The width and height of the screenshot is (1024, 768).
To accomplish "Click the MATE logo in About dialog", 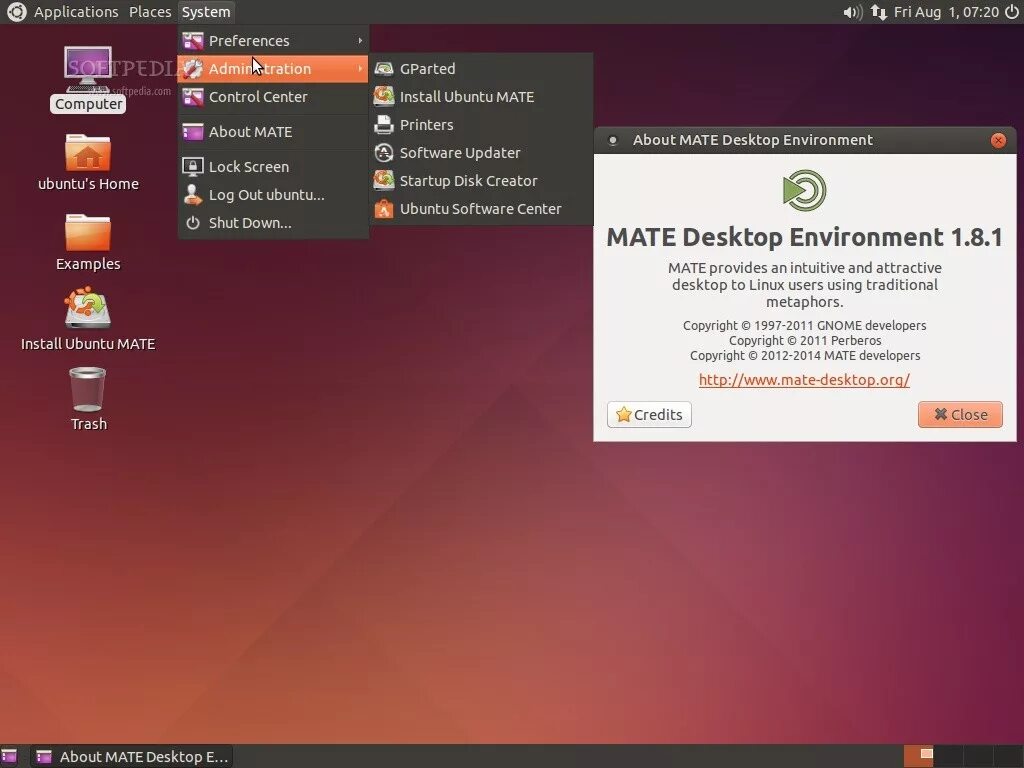I will pyautogui.click(x=805, y=191).
